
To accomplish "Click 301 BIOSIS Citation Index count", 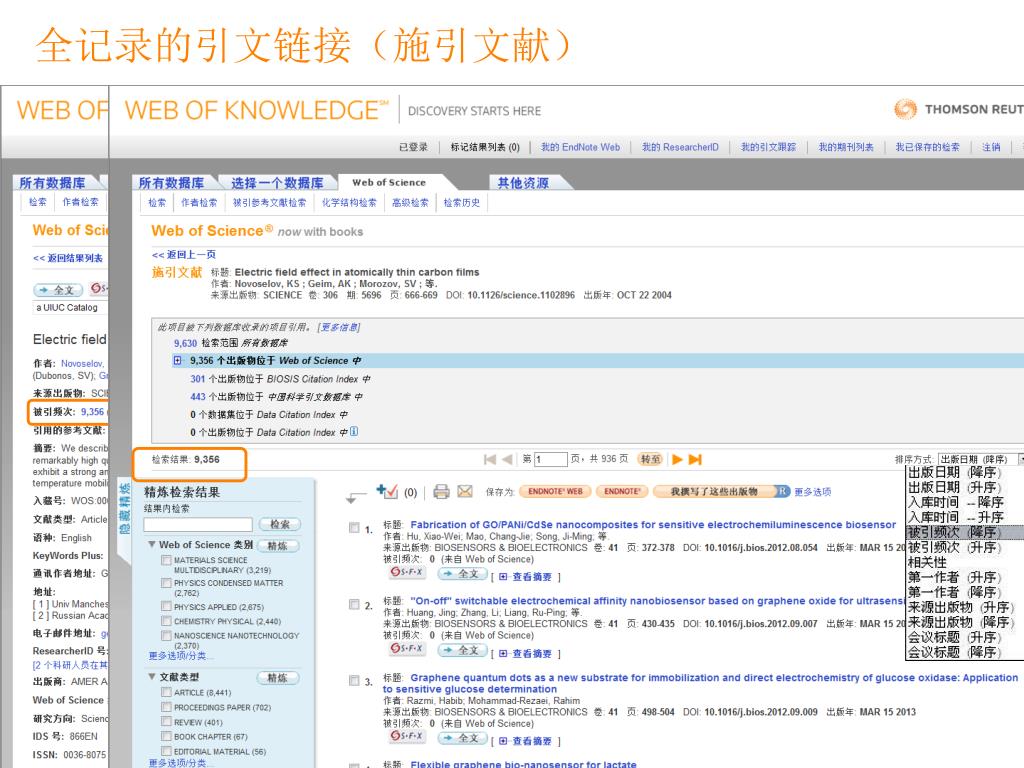I will point(197,379).
